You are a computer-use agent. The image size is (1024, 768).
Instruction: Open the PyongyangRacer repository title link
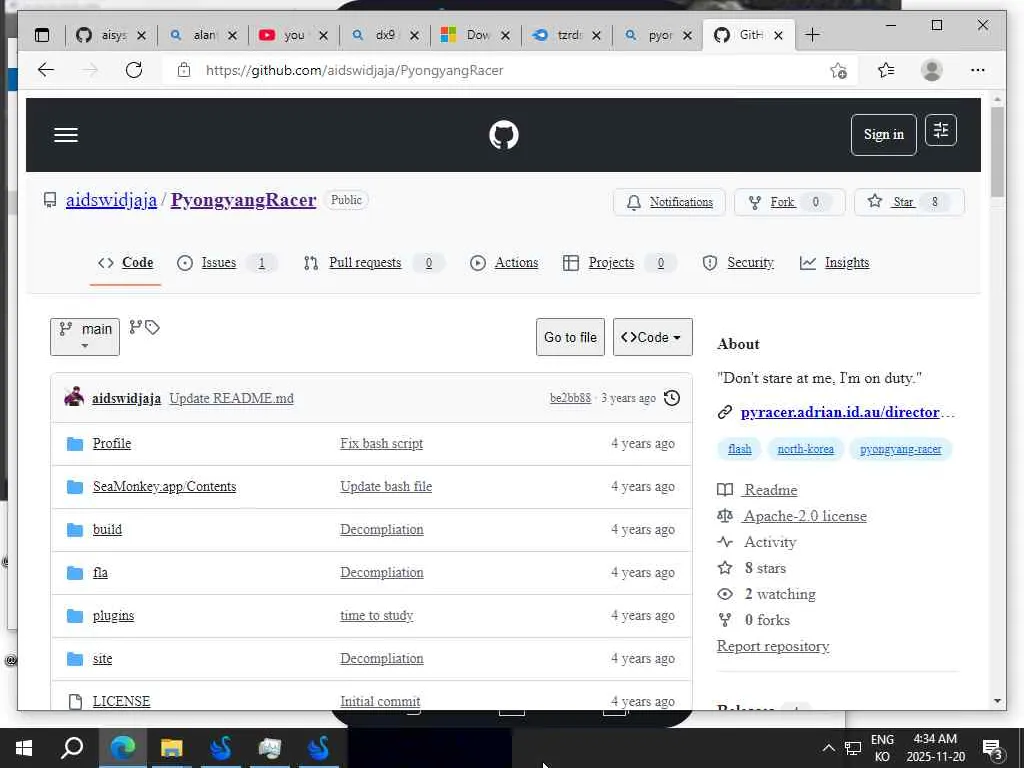(243, 200)
